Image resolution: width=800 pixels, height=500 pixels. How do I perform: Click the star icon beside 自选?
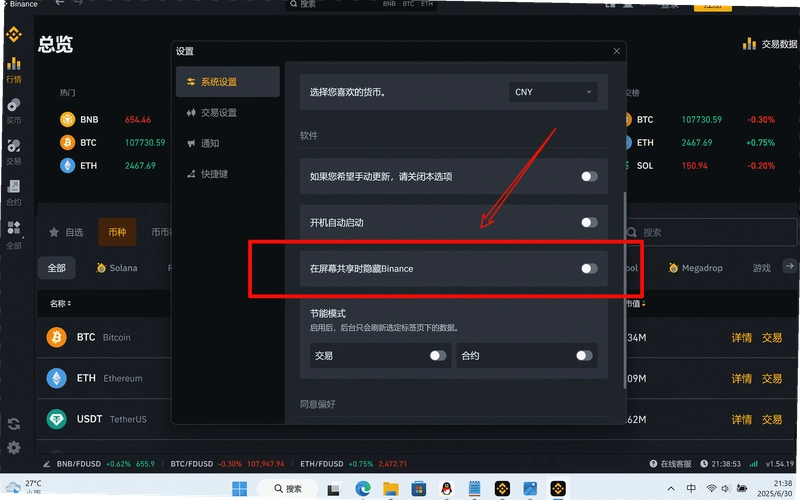click(x=54, y=232)
